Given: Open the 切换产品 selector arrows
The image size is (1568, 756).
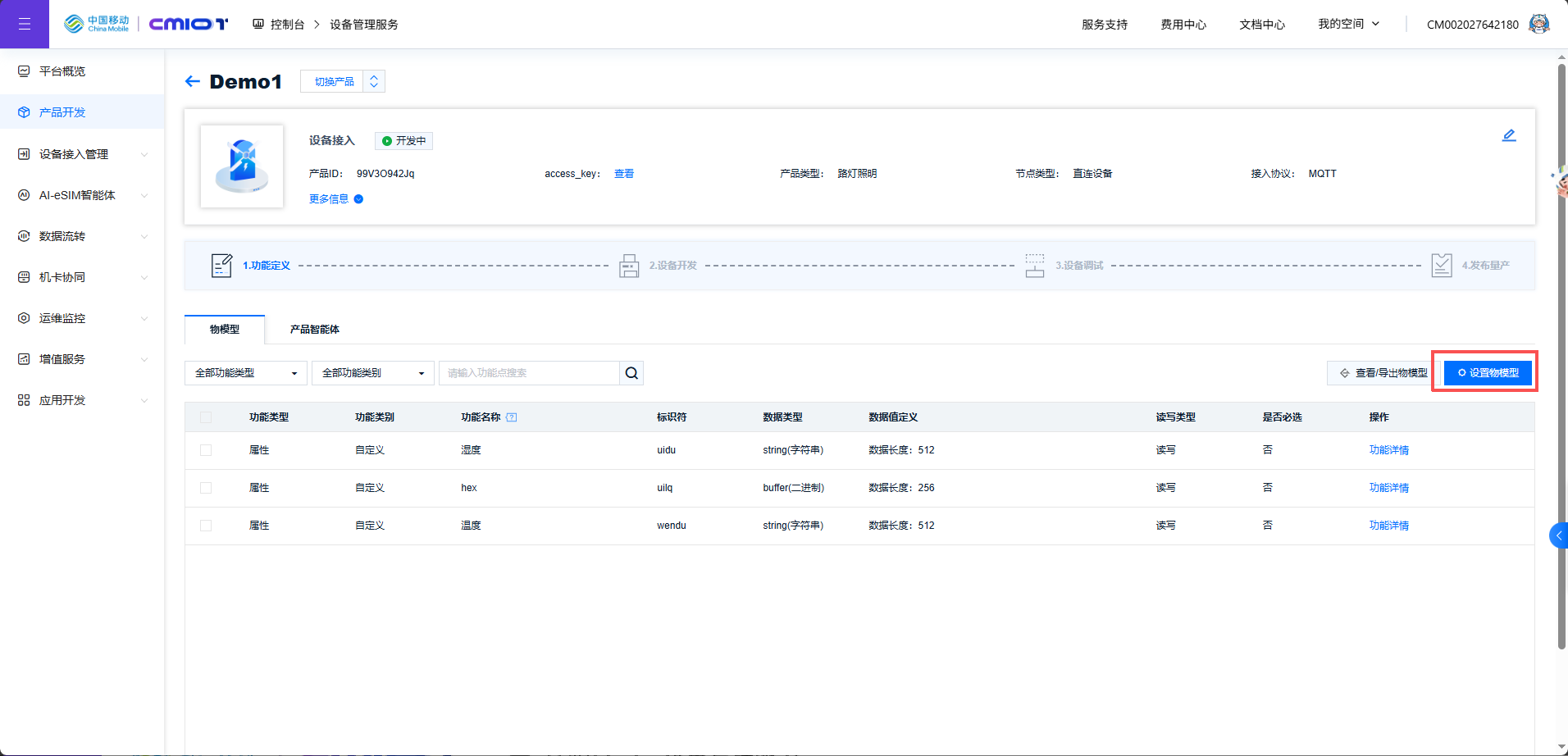Looking at the screenshot, I should 374,81.
